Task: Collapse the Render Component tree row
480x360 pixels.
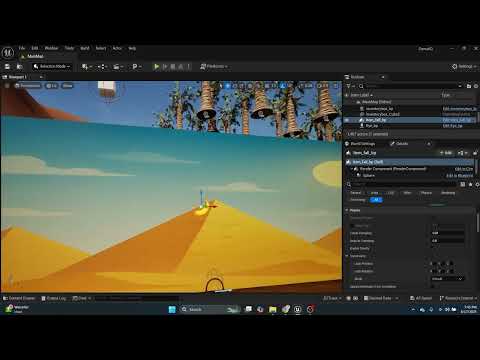Action: click(351, 169)
